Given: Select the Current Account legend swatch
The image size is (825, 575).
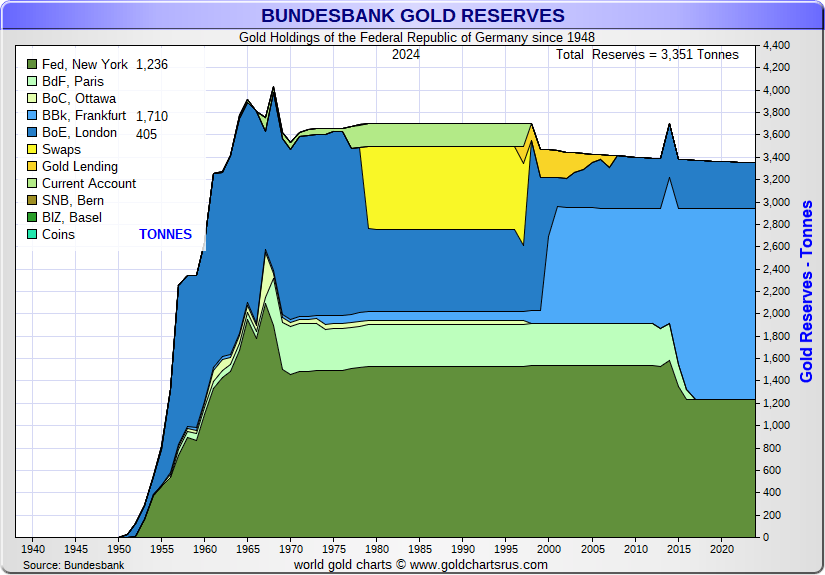Looking at the screenshot, I should (x=31, y=184).
